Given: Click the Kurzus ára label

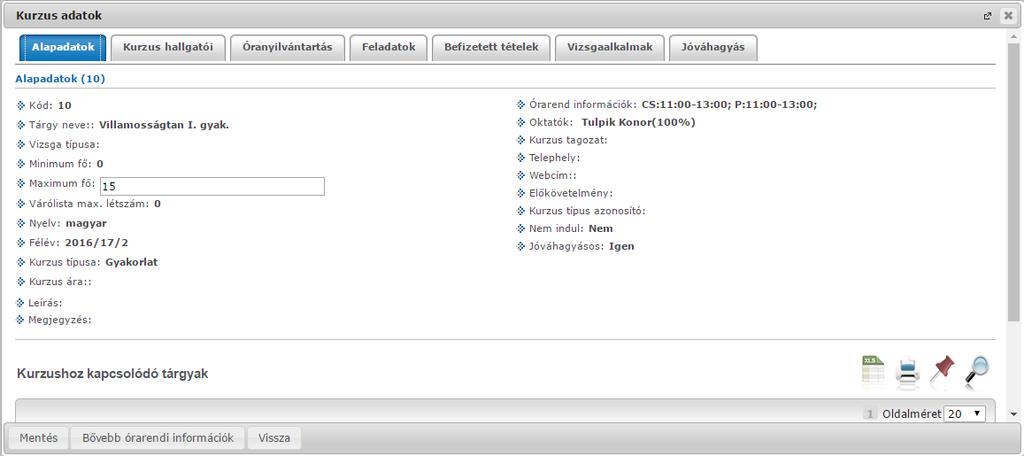Looking at the screenshot, I should point(61,282).
